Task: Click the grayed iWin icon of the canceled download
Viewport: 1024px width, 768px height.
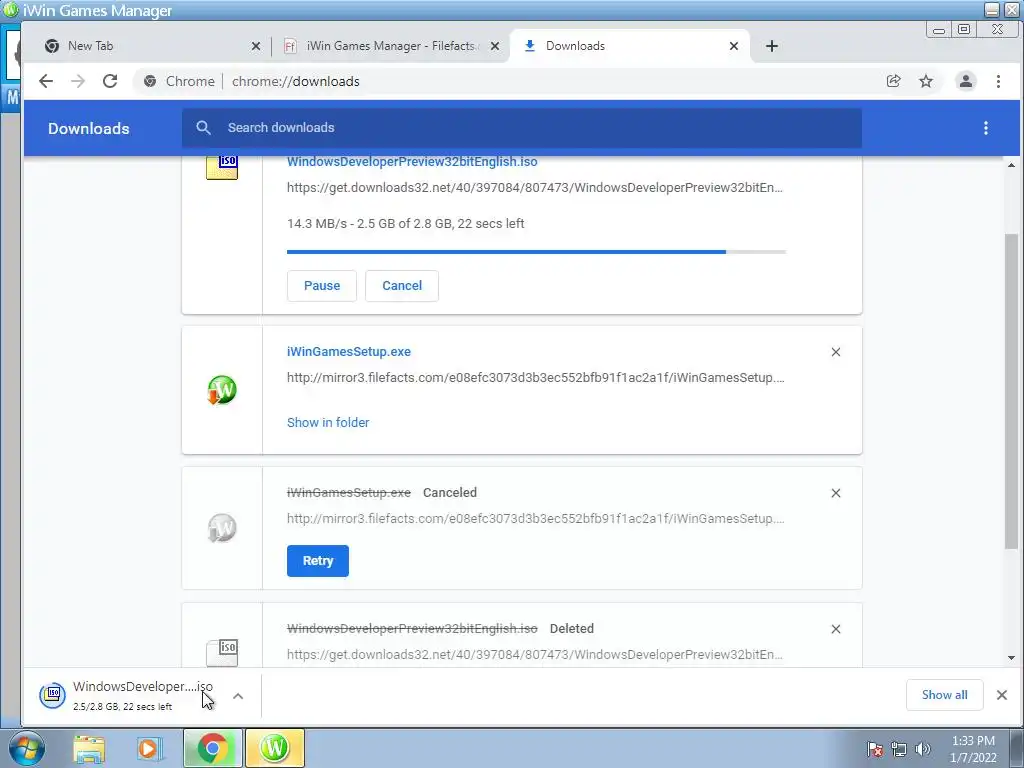Action: coord(222,528)
